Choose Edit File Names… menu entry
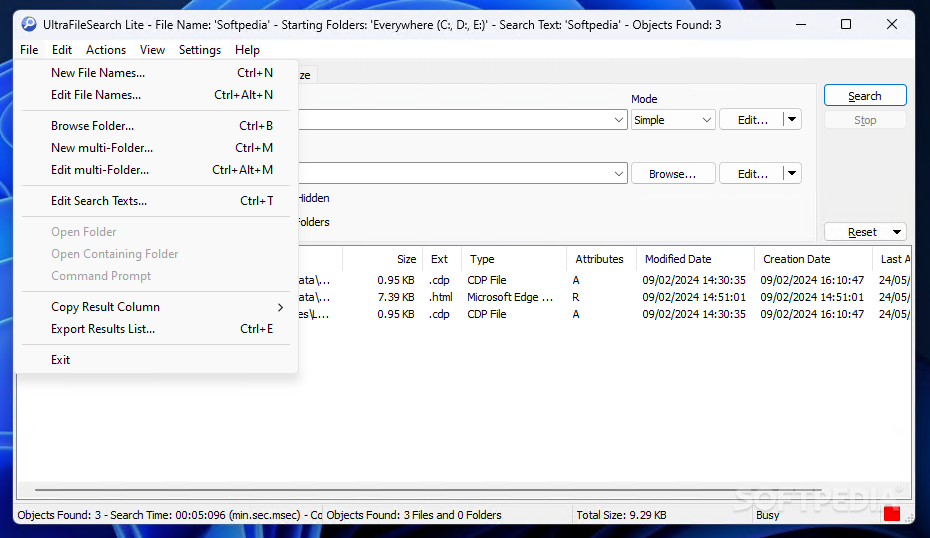930x538 pixels. 156,95
